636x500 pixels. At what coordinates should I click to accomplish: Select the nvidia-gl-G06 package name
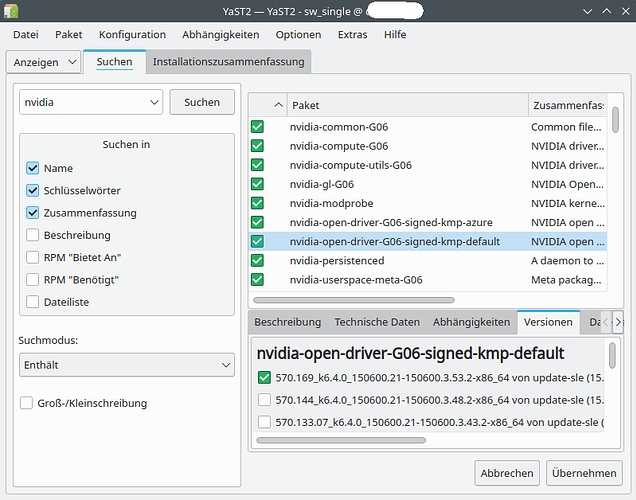pos(322,184)
